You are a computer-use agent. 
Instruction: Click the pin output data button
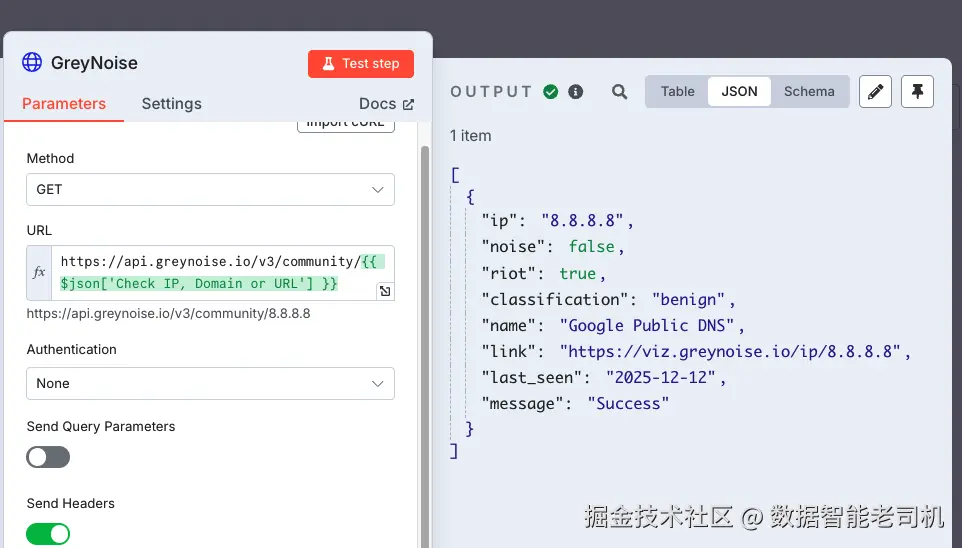pyautogui.click(x=917, y=91)
